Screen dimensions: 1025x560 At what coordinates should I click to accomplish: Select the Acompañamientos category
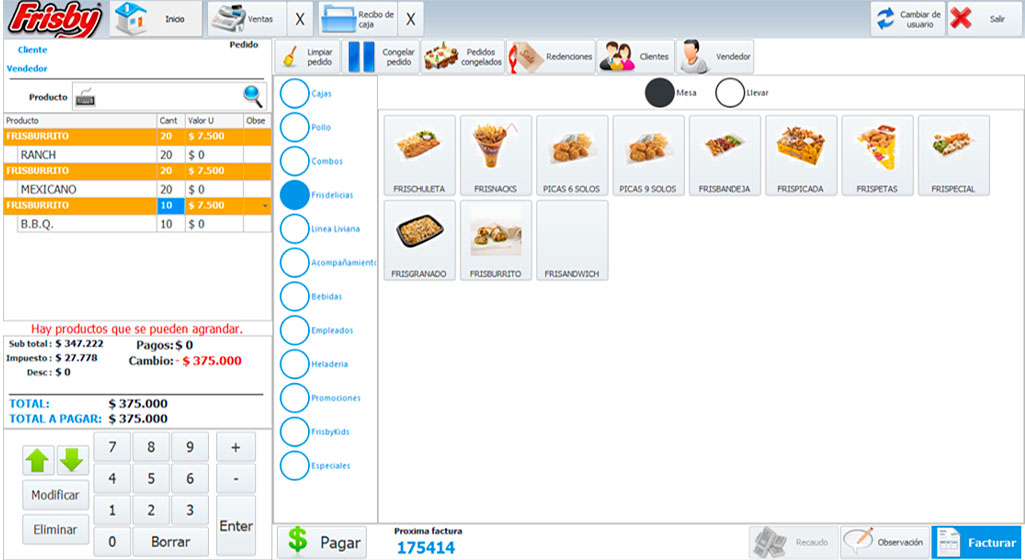pos(328,263)
